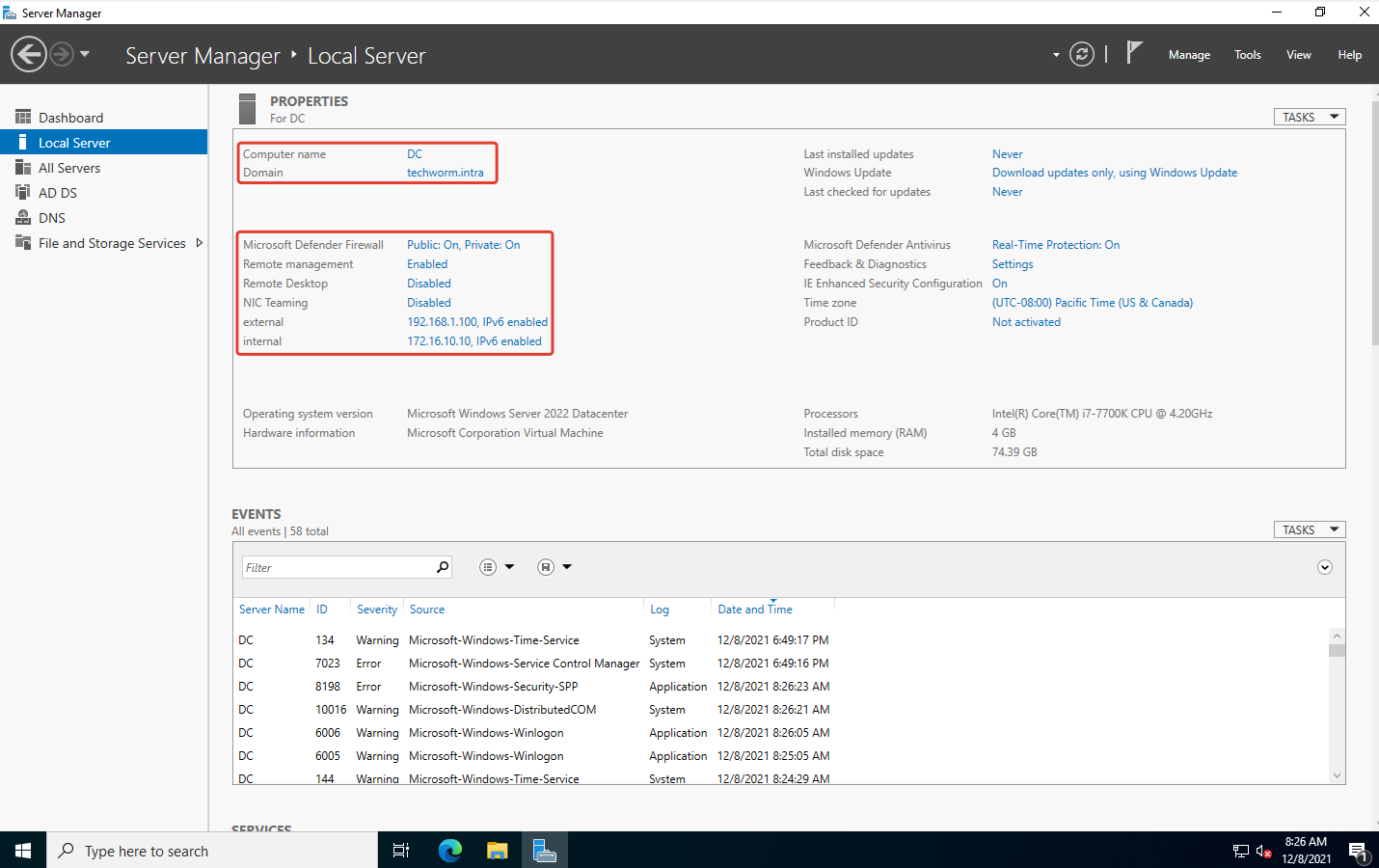The image size is (1379, 868).
Task: Click the events list scroll down arrow
Action: click(x=1337, y=775)
